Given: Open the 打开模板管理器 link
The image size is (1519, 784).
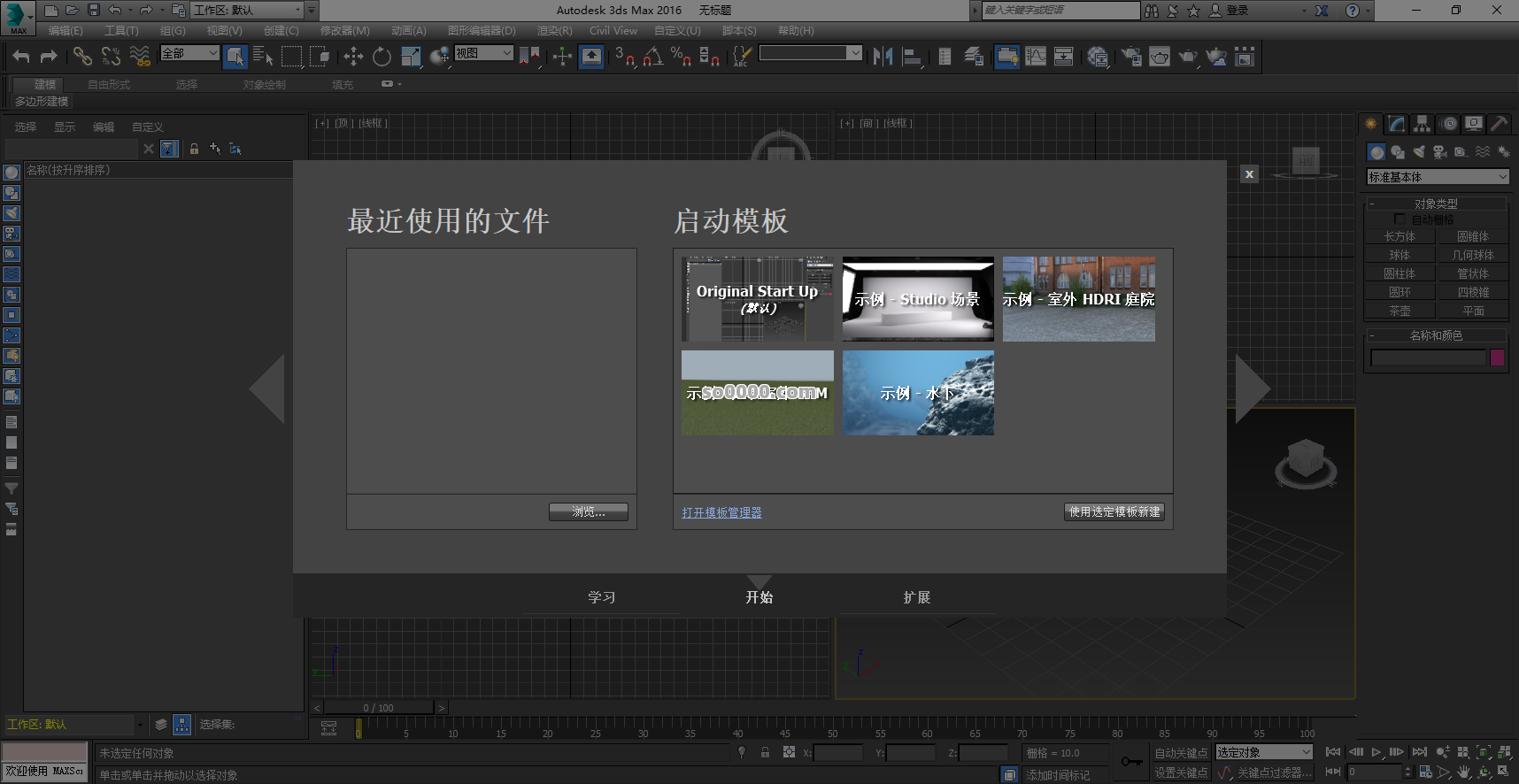Looking at the screenshot, I should (721, 512).
